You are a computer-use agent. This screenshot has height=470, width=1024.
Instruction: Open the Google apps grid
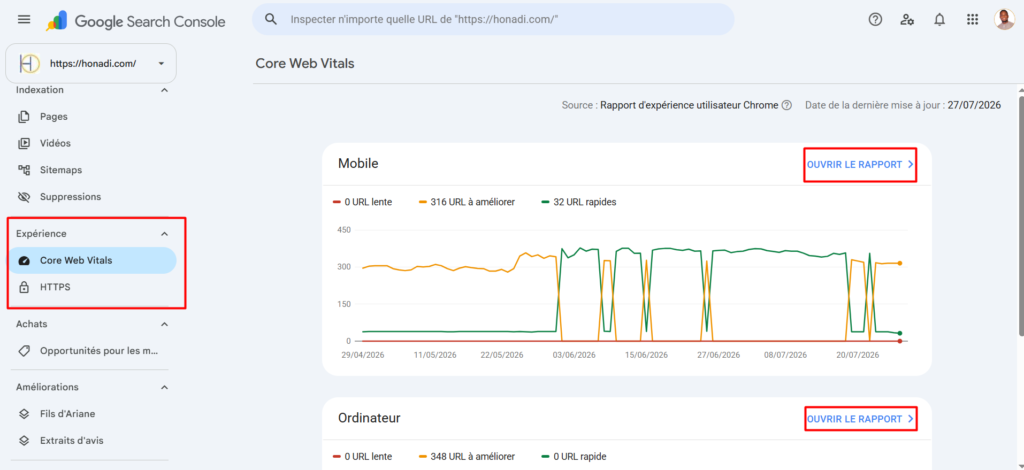click(x=972, y=20)
